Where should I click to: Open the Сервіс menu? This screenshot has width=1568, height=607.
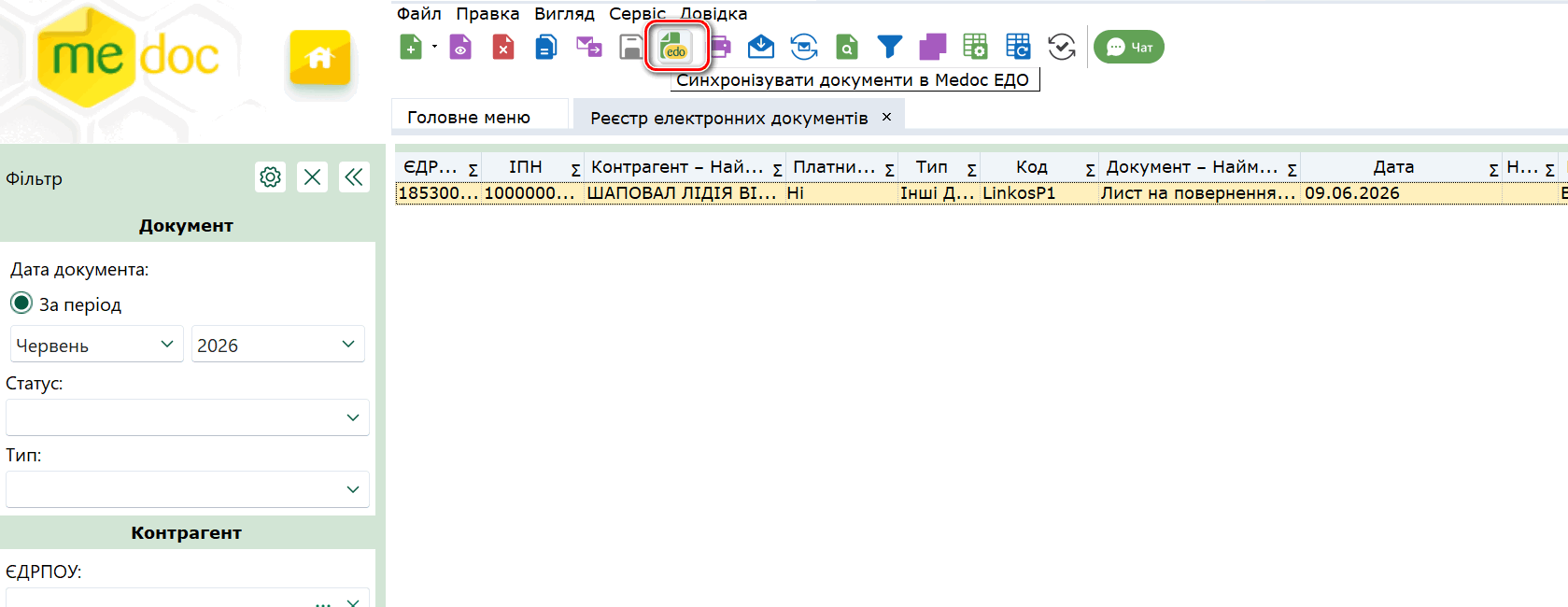637,13
